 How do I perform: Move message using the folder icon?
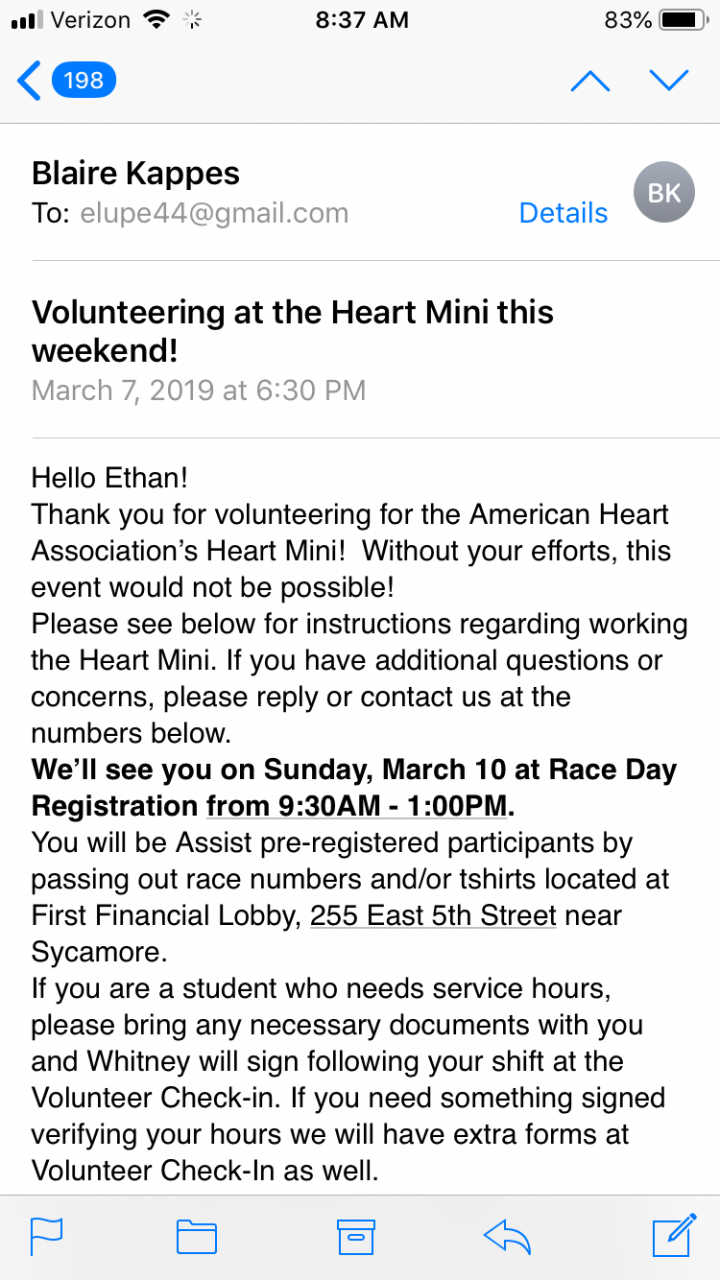point(197,1236)
